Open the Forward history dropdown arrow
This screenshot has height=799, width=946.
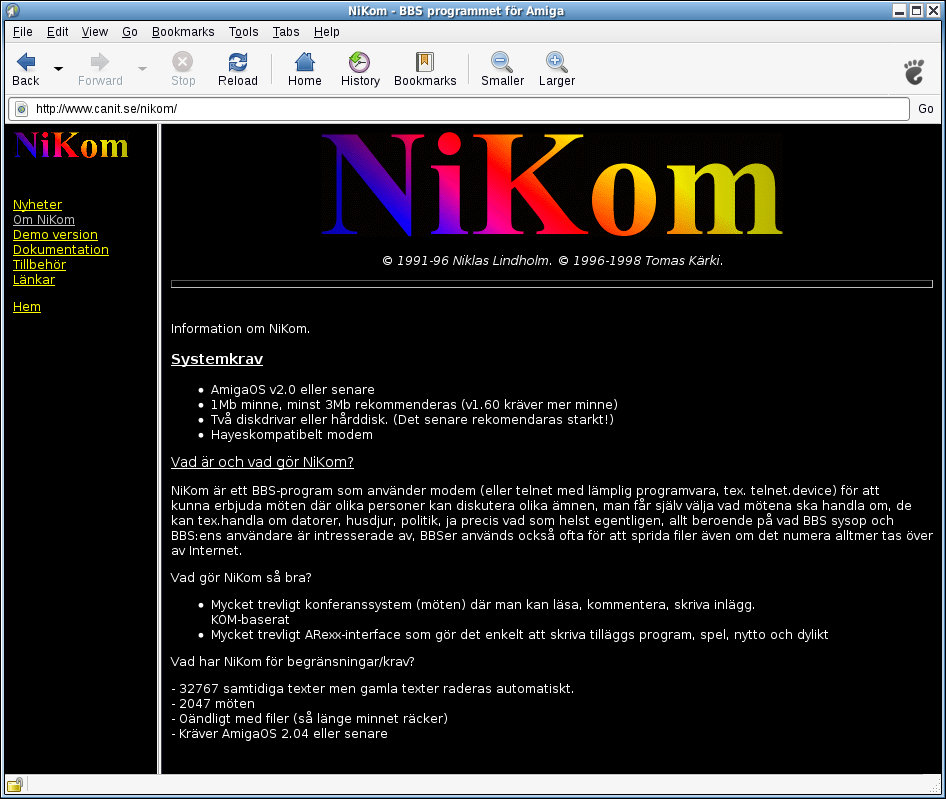142,69
